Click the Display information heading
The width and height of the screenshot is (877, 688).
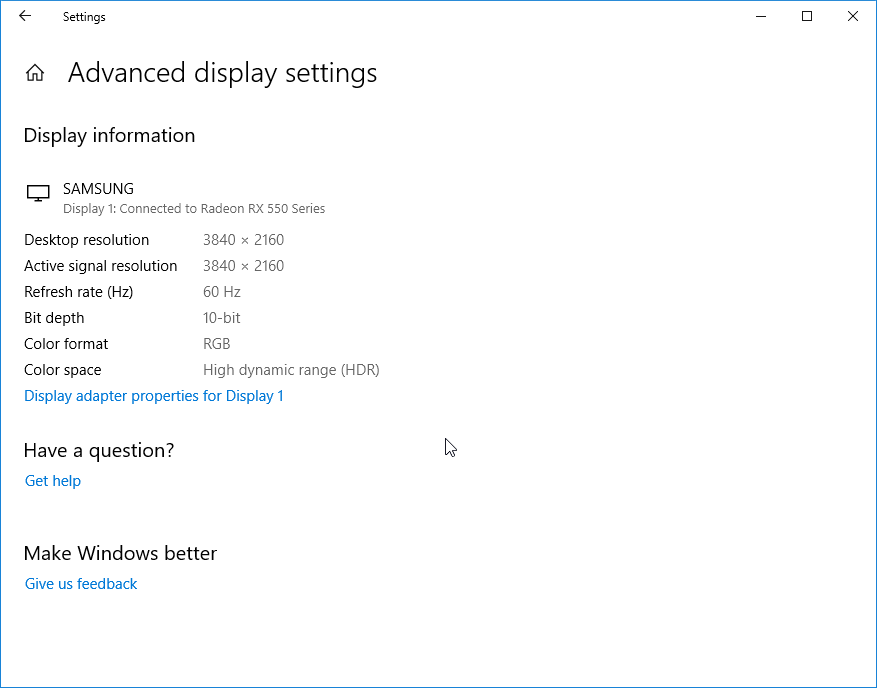pyautogui.click(x=109, y=135)
